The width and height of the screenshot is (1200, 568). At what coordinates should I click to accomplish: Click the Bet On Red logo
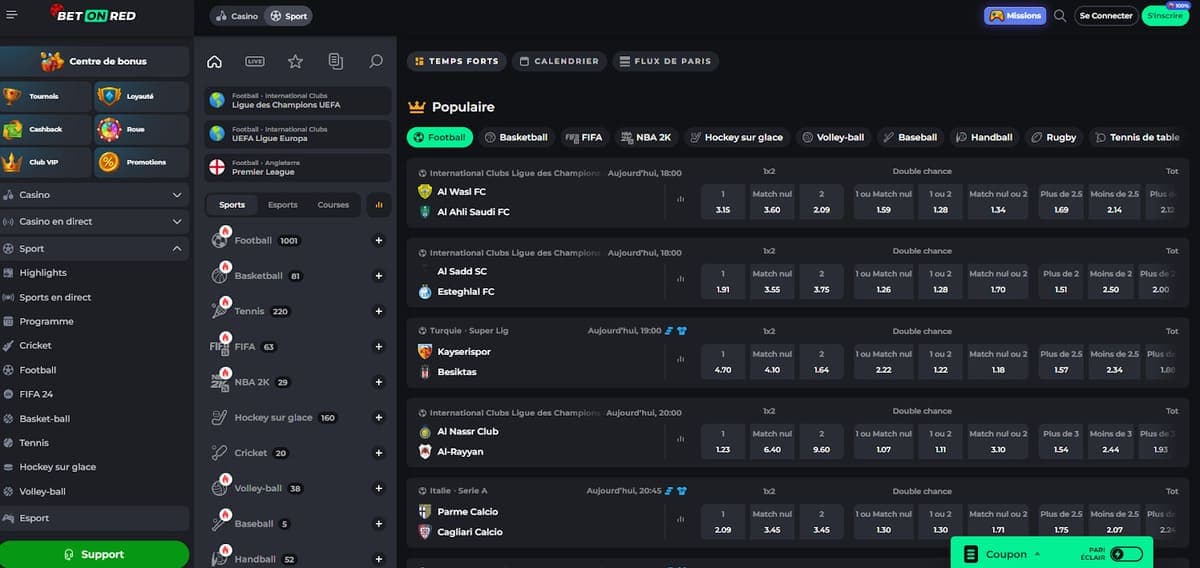pyautogui.click(x=93, y=15)
